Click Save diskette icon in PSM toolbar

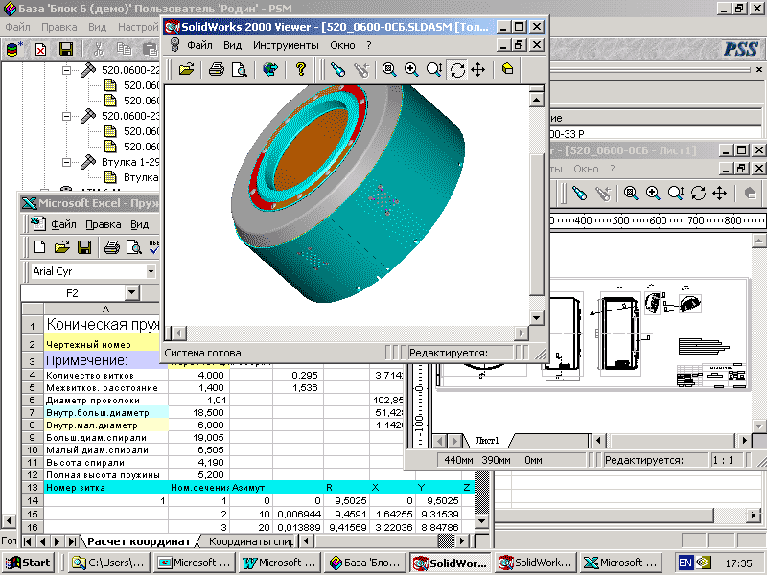(66, 49)
